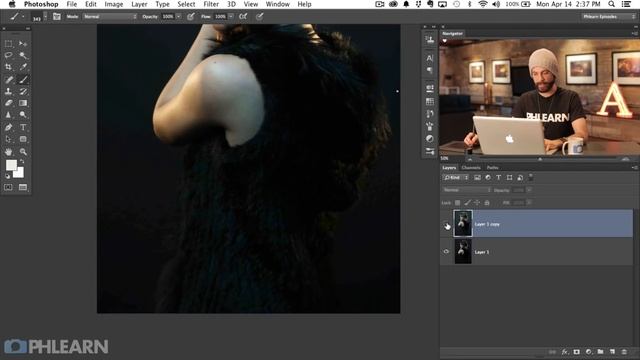
Task: Create a new group folder
Action: coord(600,352)
